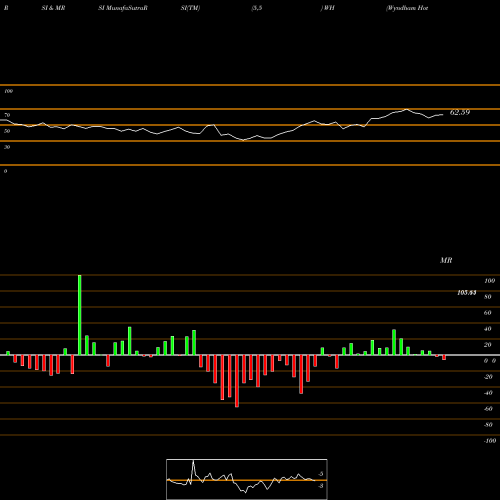The height and width of the screenshot is (500, 500).
Task: Click the 'SI MunafaSutraR' header text
Action: 123,8
